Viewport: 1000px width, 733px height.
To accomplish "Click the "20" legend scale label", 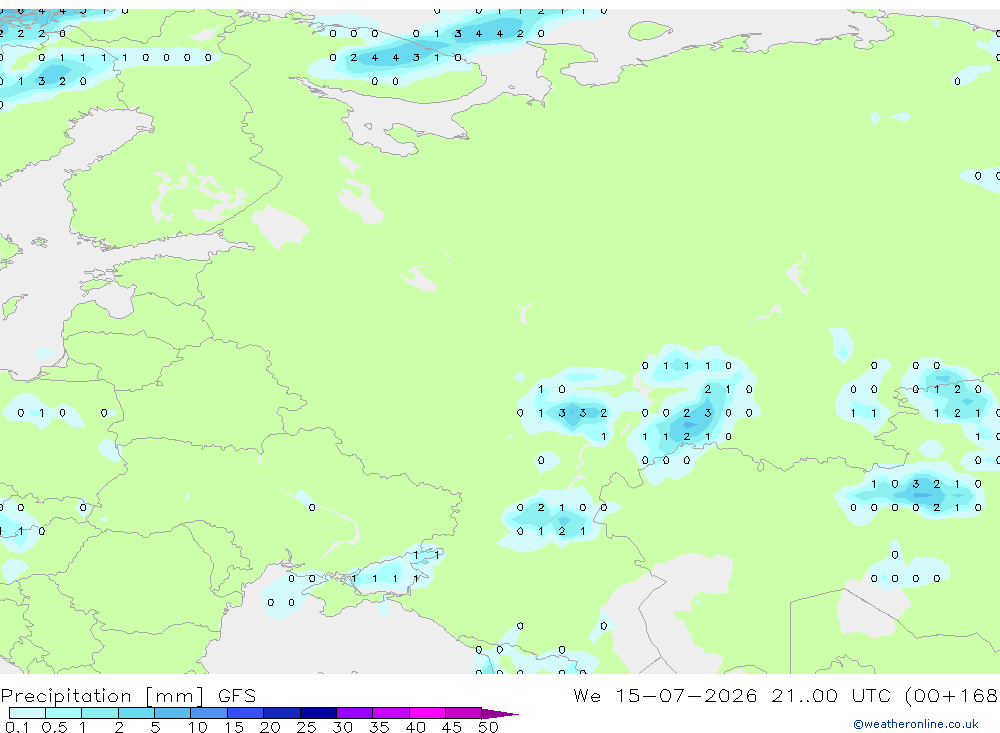I will 270,727.
